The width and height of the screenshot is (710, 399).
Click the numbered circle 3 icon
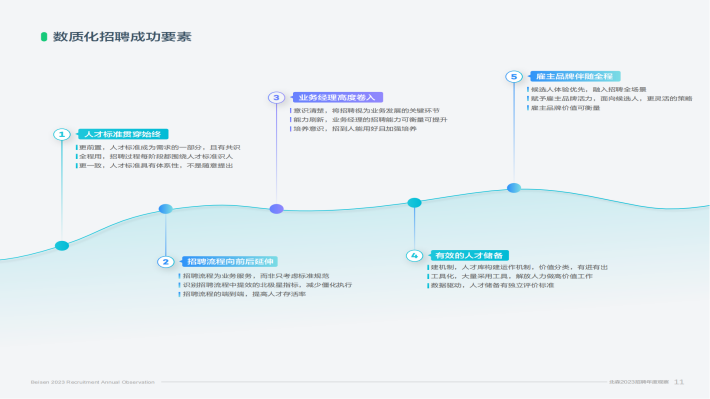[x=276, y=97]
